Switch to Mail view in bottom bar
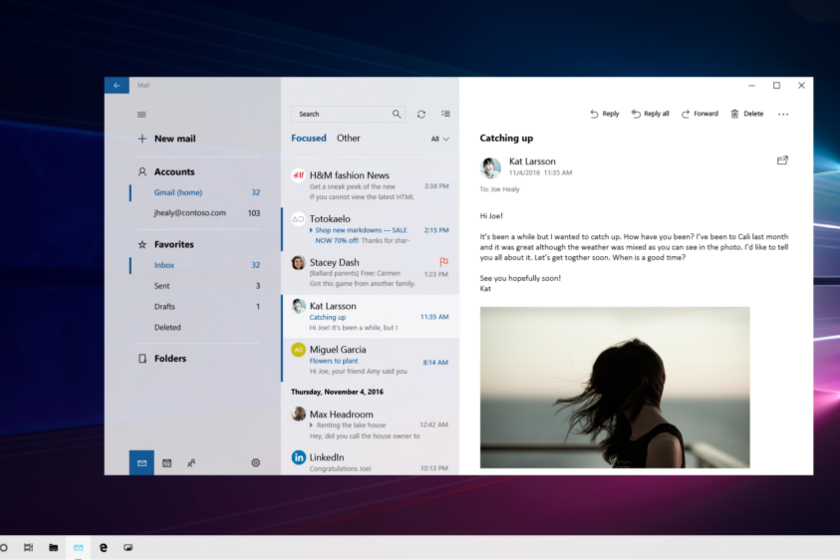The width and height of the screenshot is (840, 560). click(141, 462)
